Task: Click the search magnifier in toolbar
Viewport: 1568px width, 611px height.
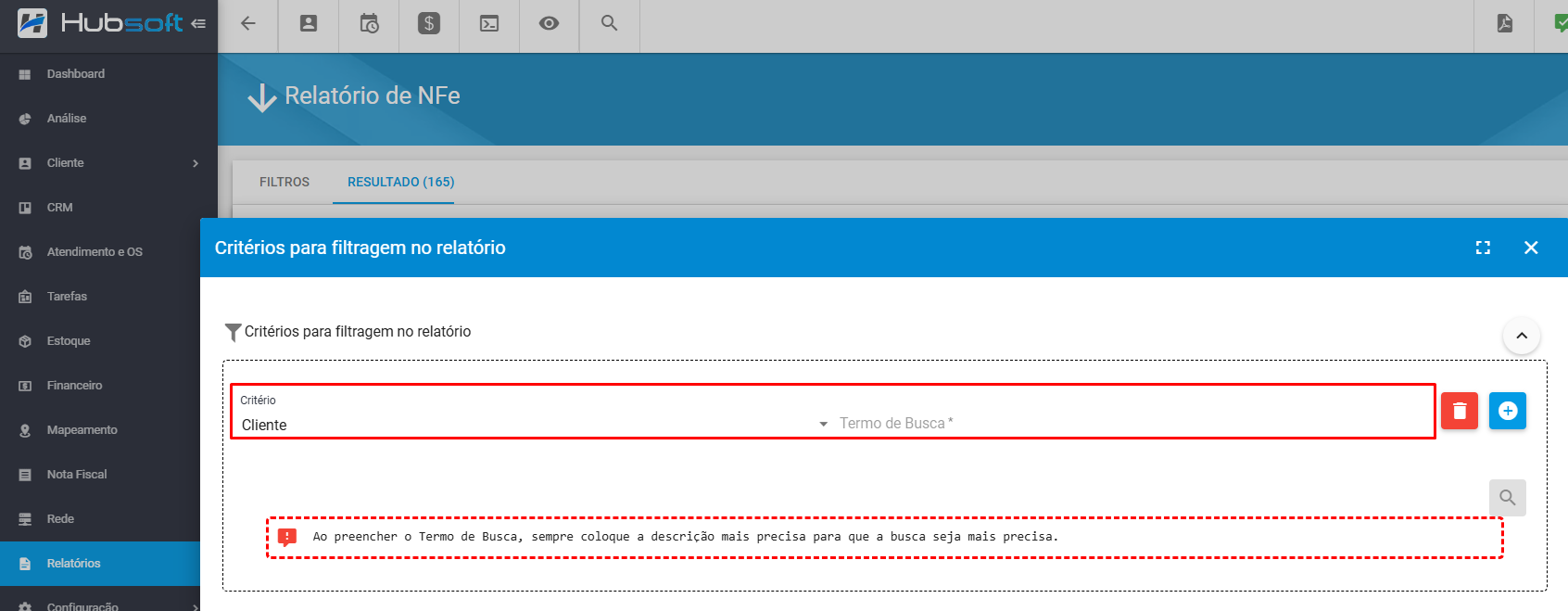Action: 609,23
